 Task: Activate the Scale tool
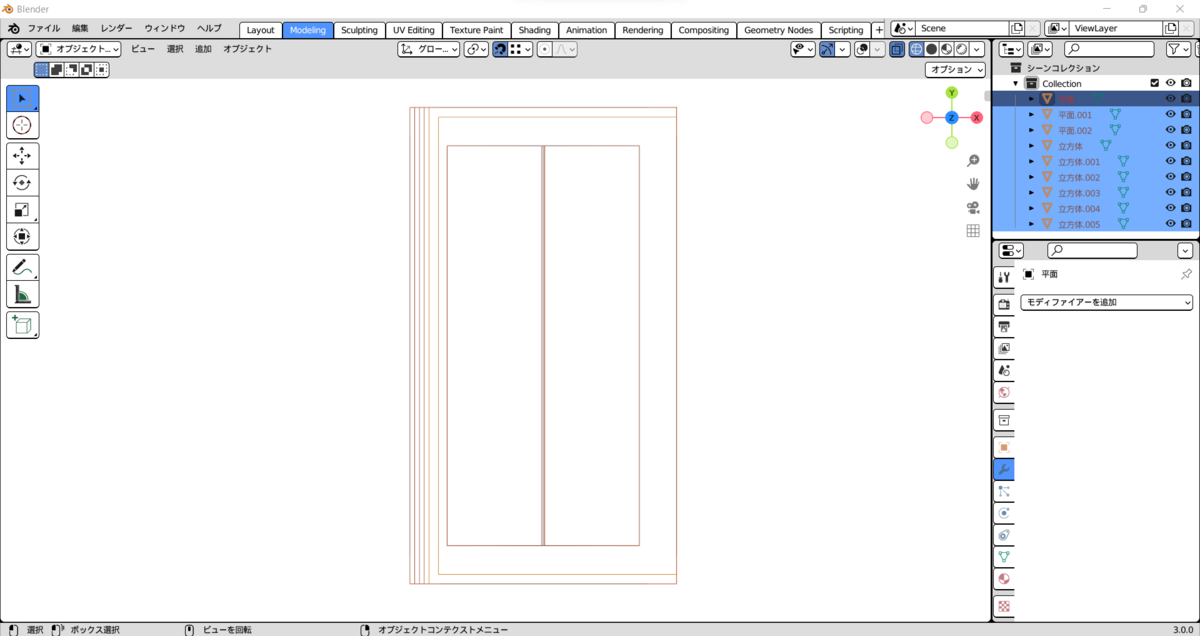22,210
